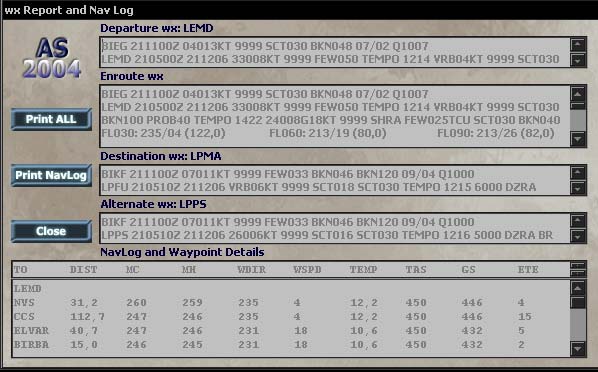
Task: Click the WDIR column header
Action: click(x=252, y=270)
